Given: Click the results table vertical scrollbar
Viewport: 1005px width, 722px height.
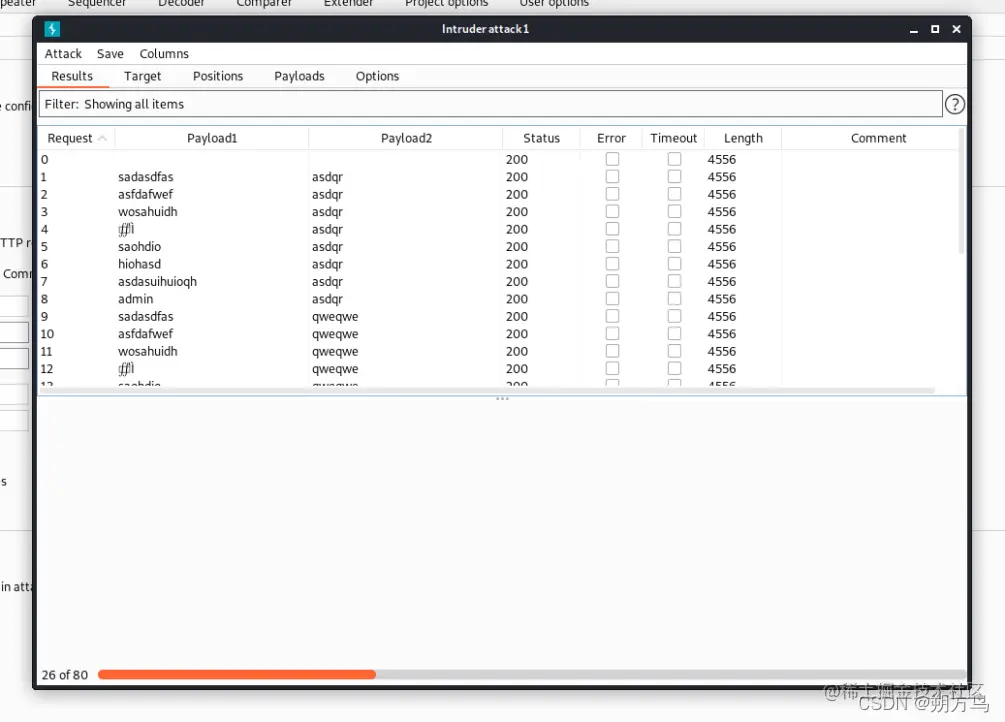Looking at the screenshot, I should [x=961, y=192].
